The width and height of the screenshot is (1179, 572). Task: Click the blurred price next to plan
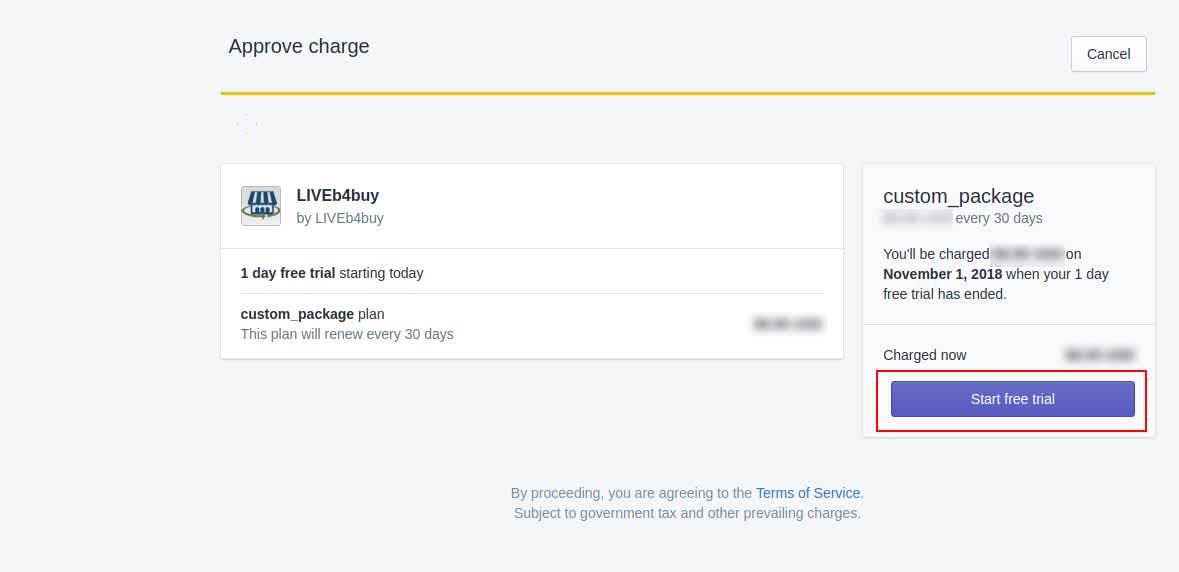coord(788,324)
